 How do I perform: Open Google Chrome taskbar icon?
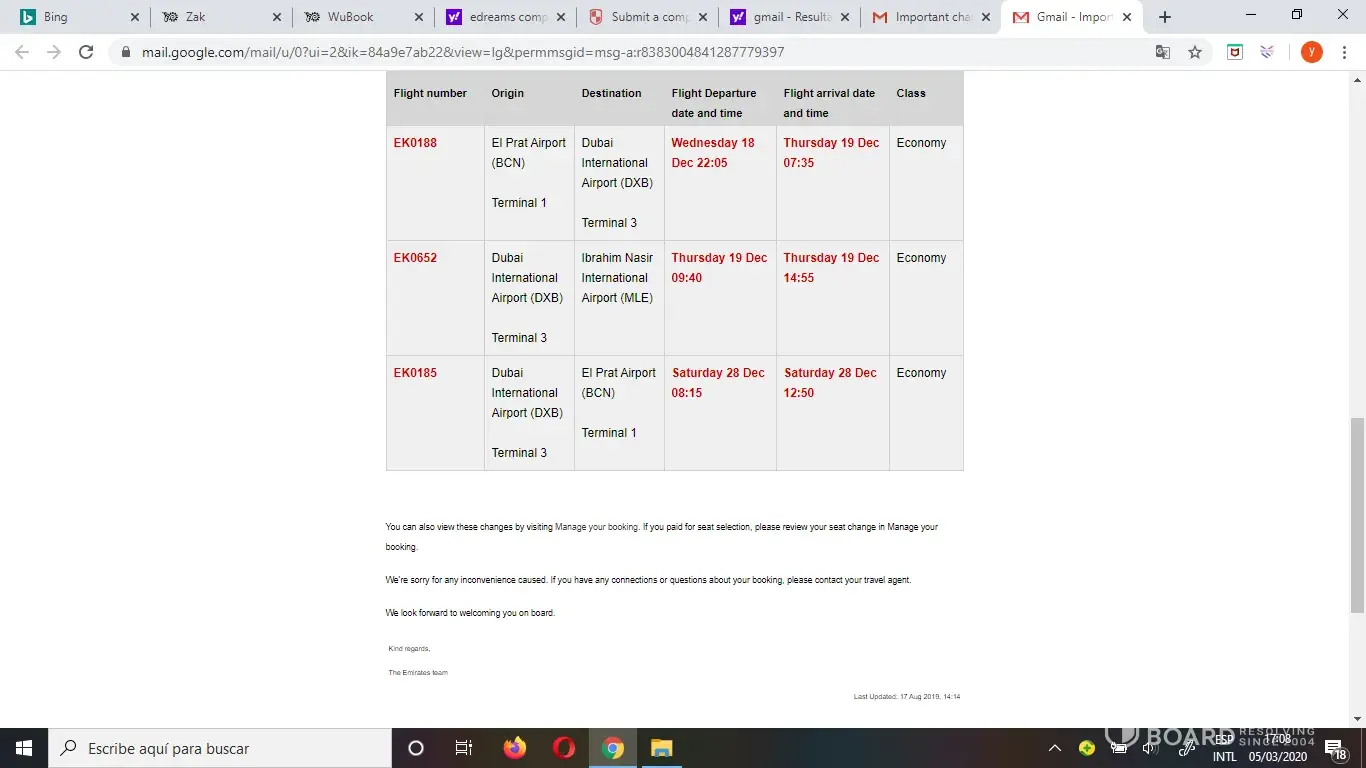(613, 748)
